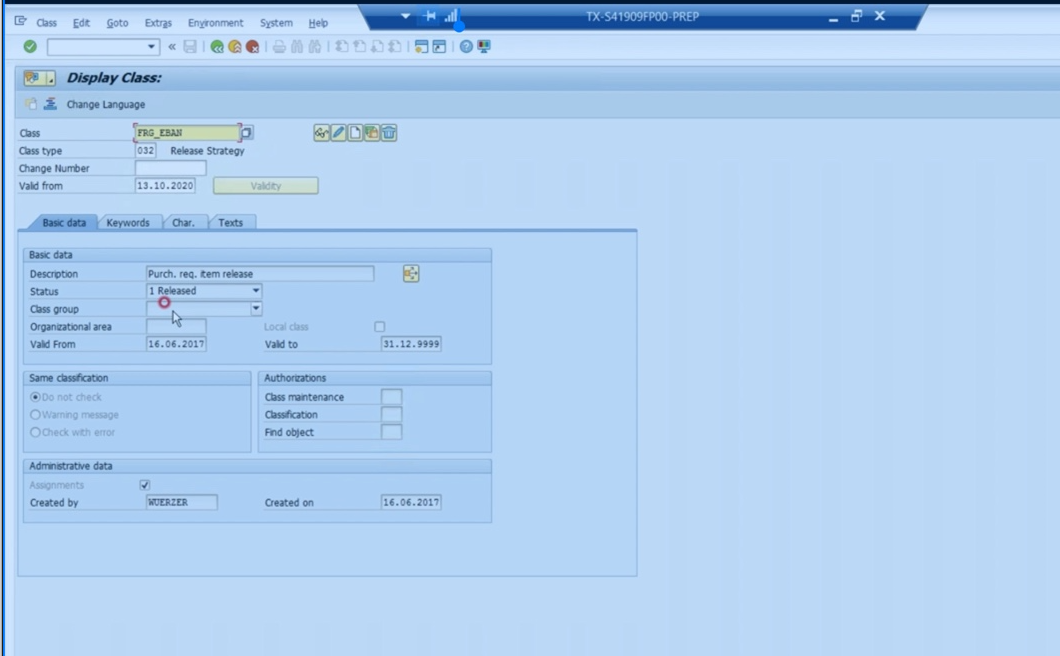This screenshot has width=1060, height=656.
Task: Open the Environment menu
Action: pos(215,23)
